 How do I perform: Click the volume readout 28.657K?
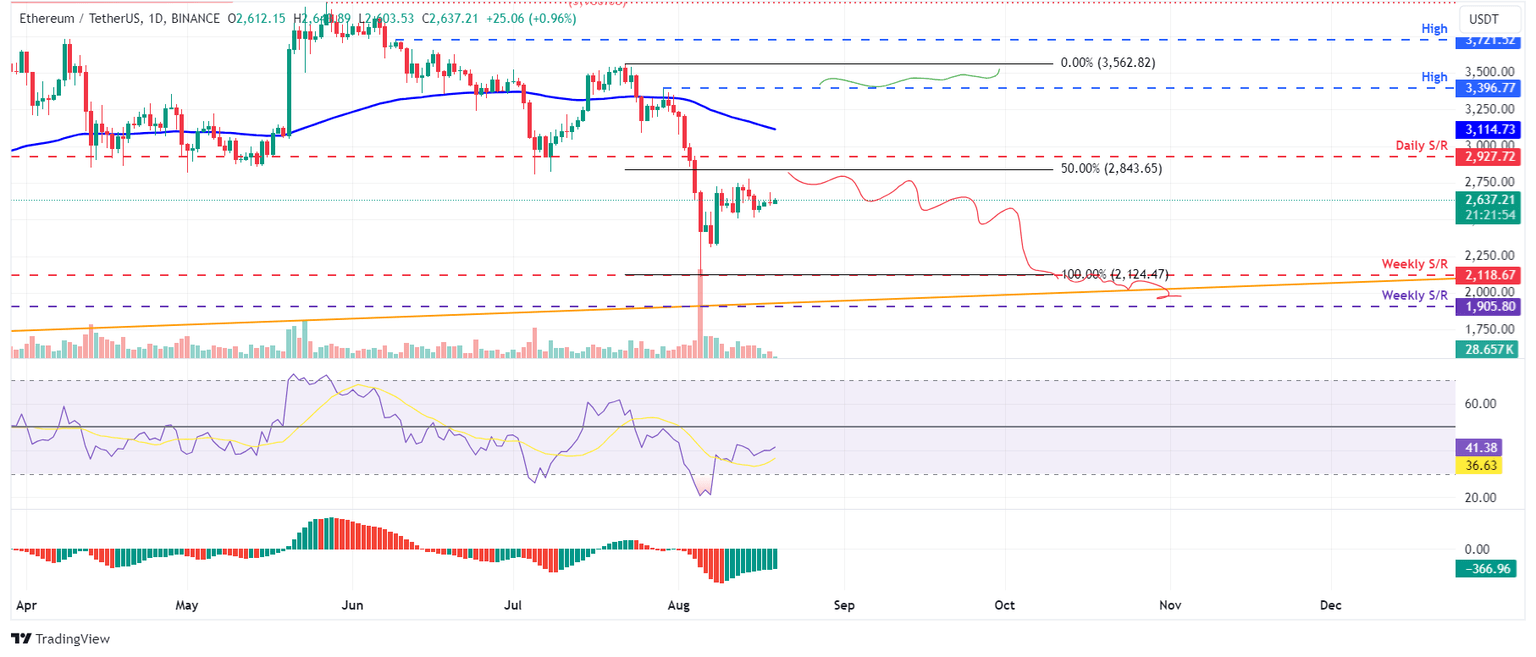[1486, 349]
